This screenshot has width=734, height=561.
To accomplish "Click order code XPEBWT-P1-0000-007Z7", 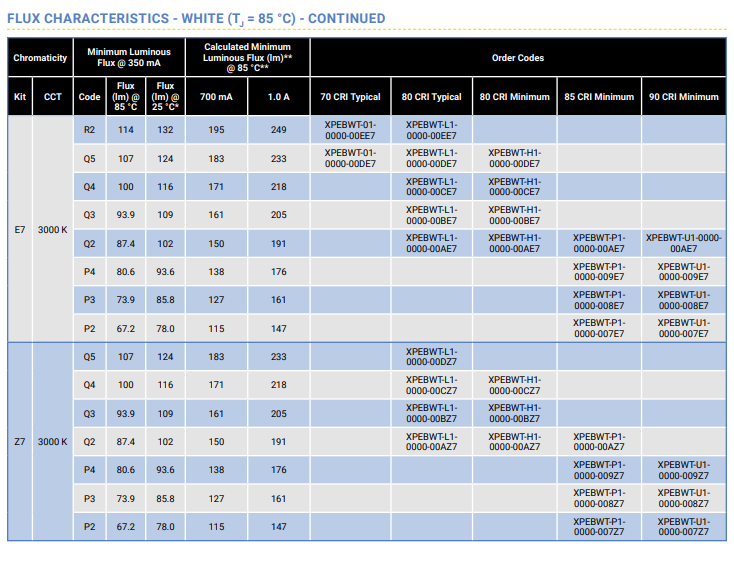I will pos(599,526).
